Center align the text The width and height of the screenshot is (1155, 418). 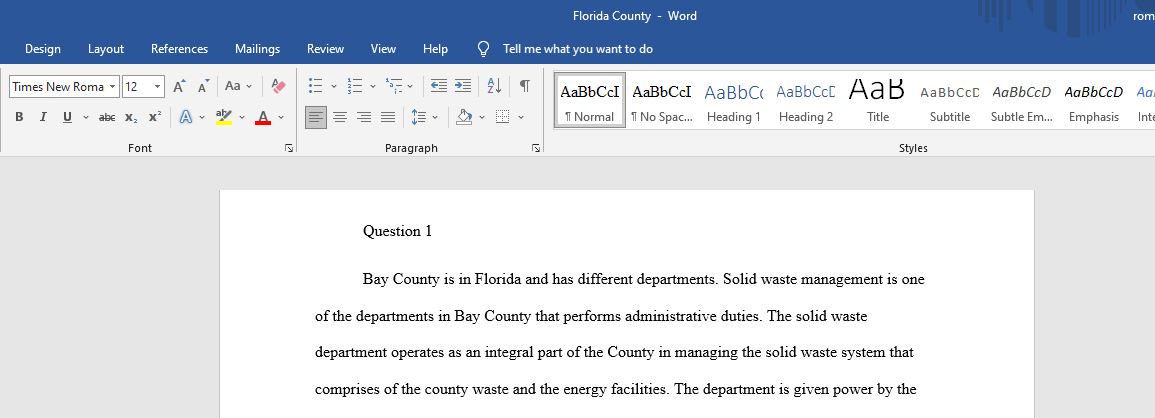340,116
